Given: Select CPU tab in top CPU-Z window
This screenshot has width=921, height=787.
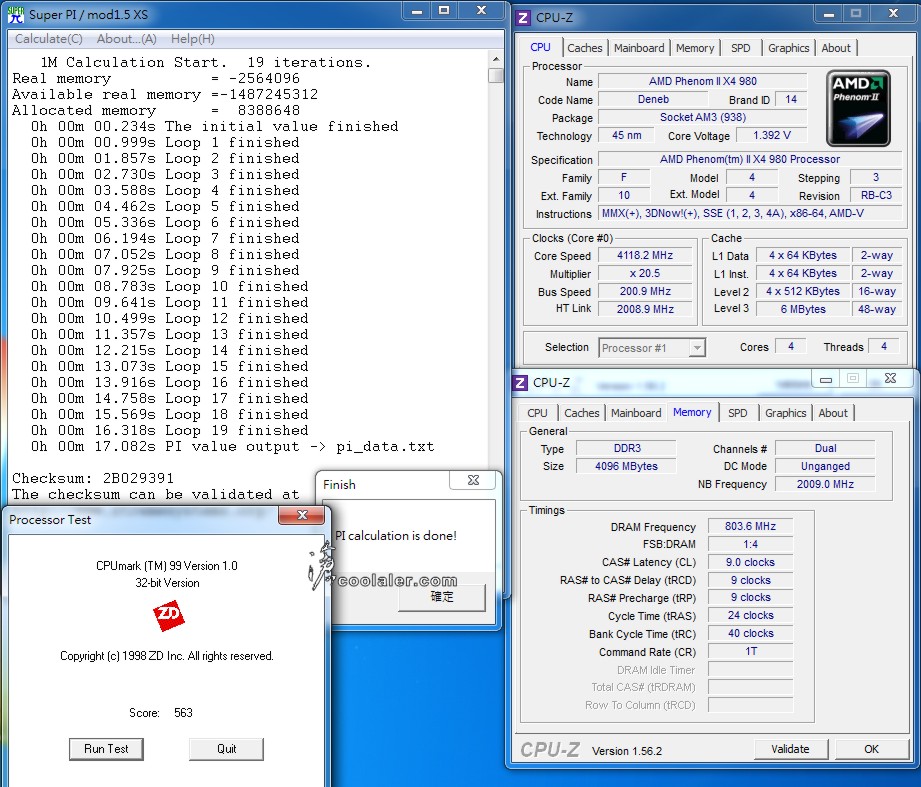Looking at the screenshot, I should (x=540, y=47).
